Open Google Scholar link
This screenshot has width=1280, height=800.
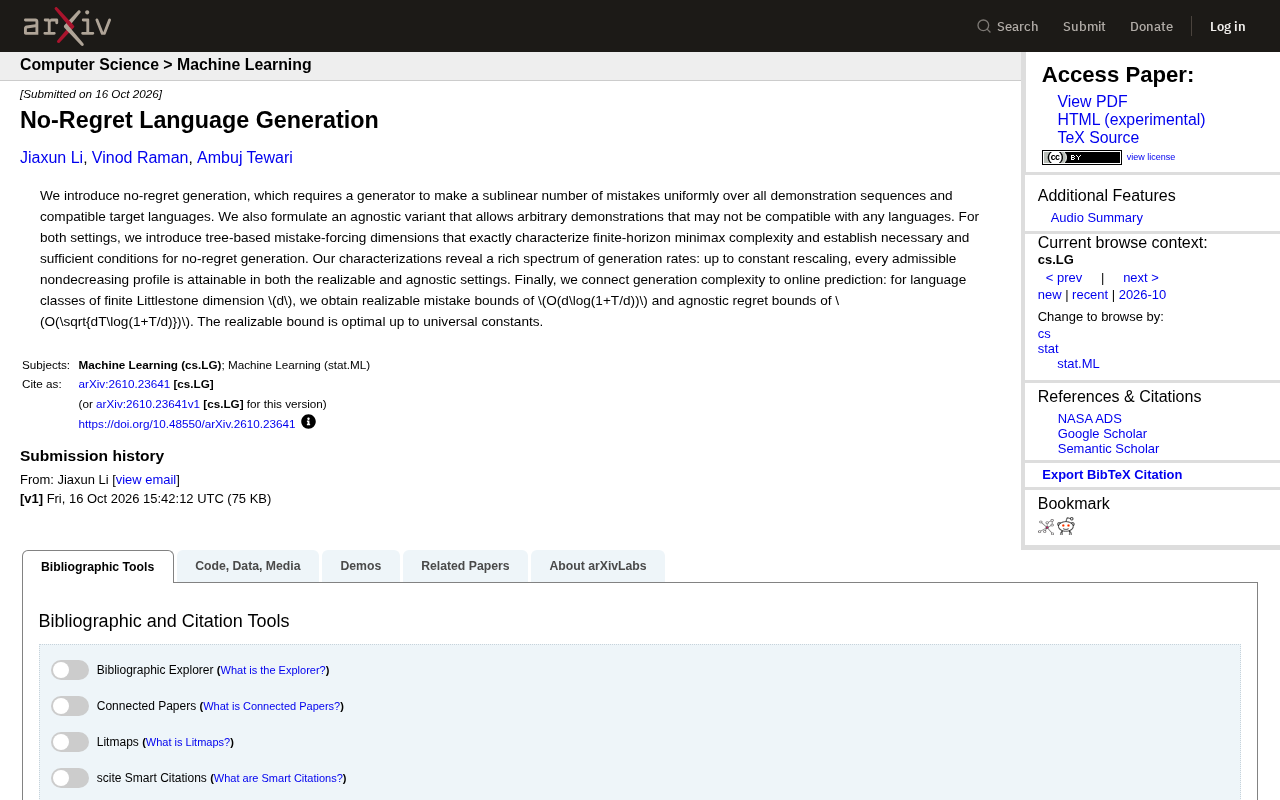[x=1102, y=434]
